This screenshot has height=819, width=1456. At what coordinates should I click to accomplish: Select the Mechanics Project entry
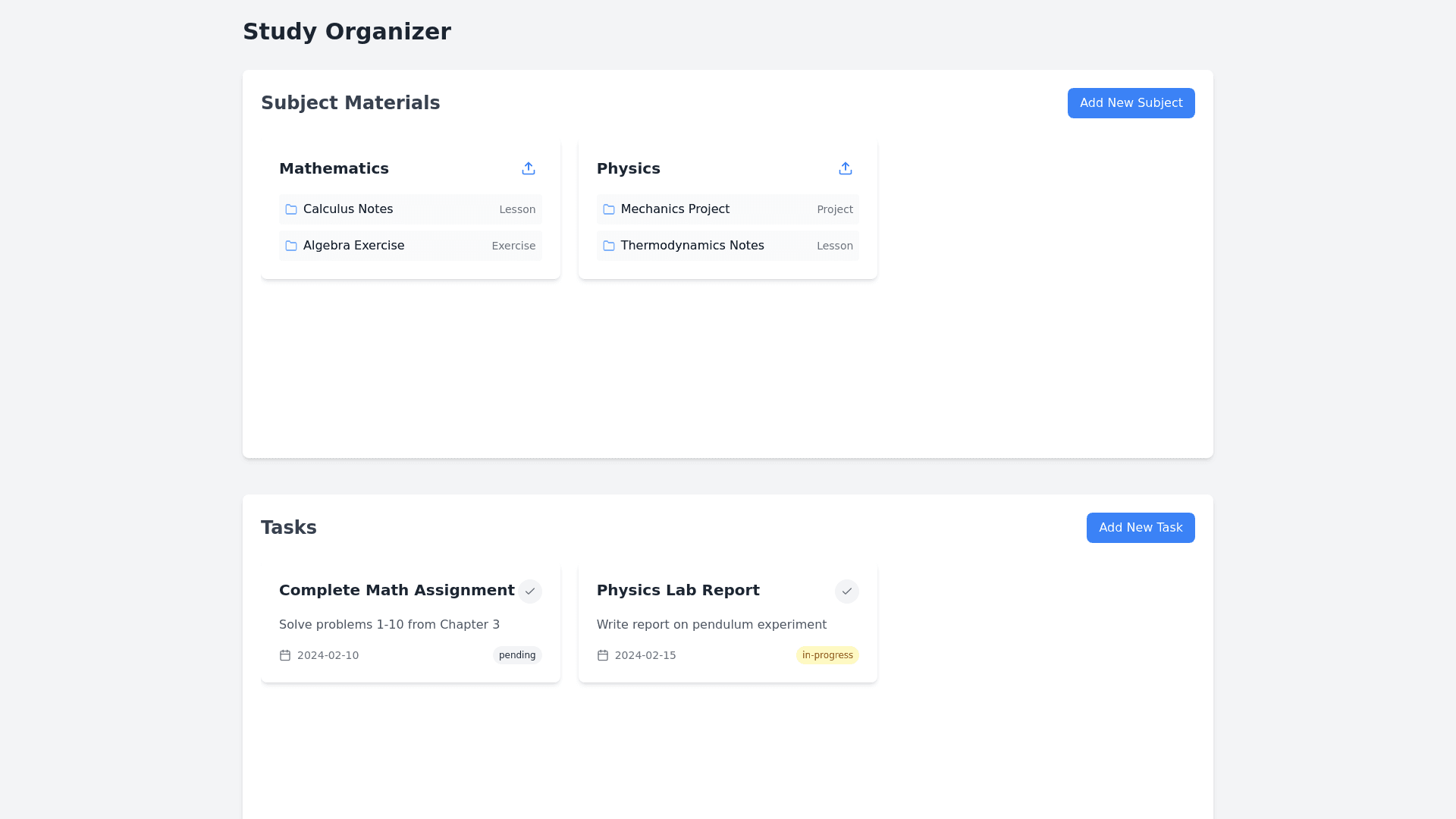675,209
